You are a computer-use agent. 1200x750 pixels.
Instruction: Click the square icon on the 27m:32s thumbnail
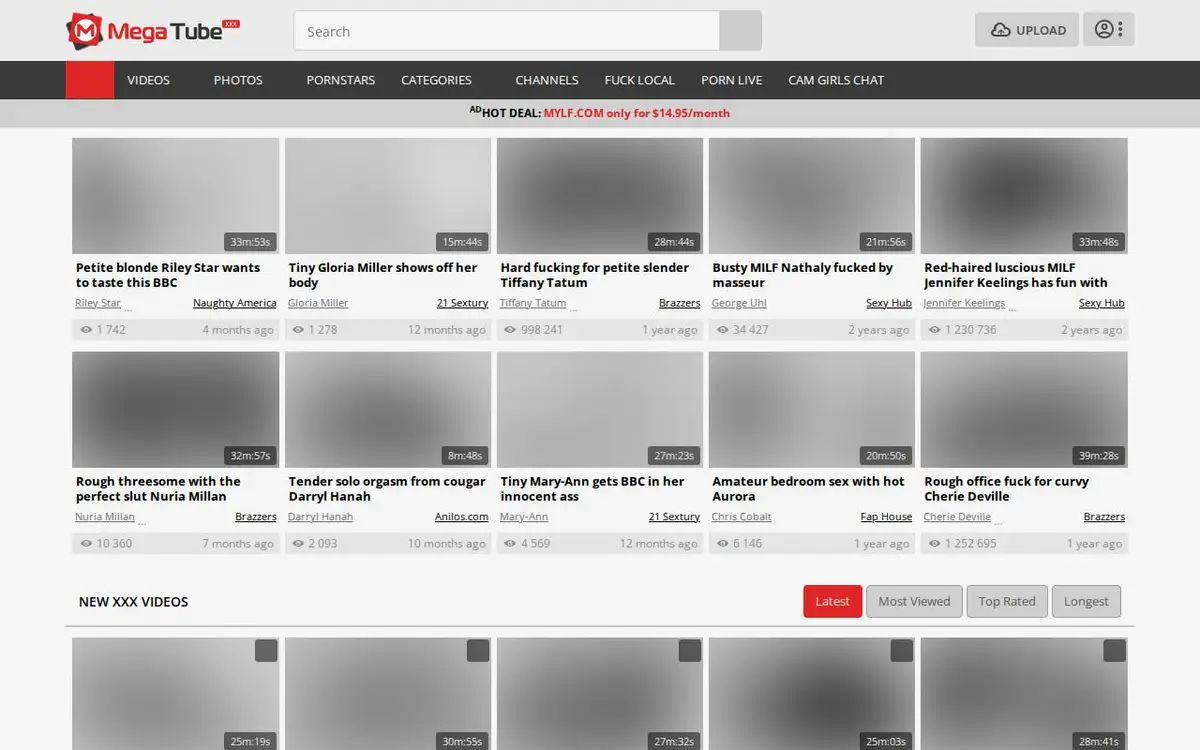pos(690,651)
